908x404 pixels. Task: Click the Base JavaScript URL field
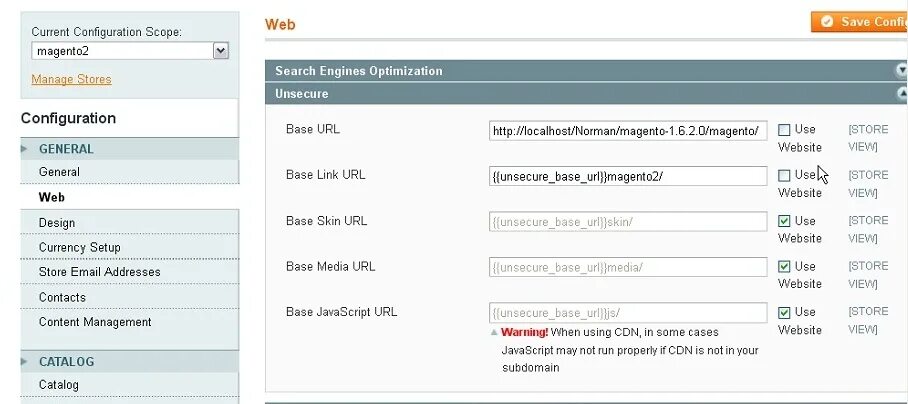tap(628, 313)
